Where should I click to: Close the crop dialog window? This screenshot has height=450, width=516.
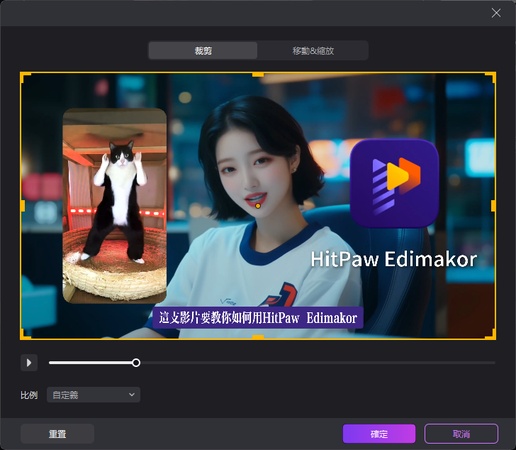click(496, 13)
